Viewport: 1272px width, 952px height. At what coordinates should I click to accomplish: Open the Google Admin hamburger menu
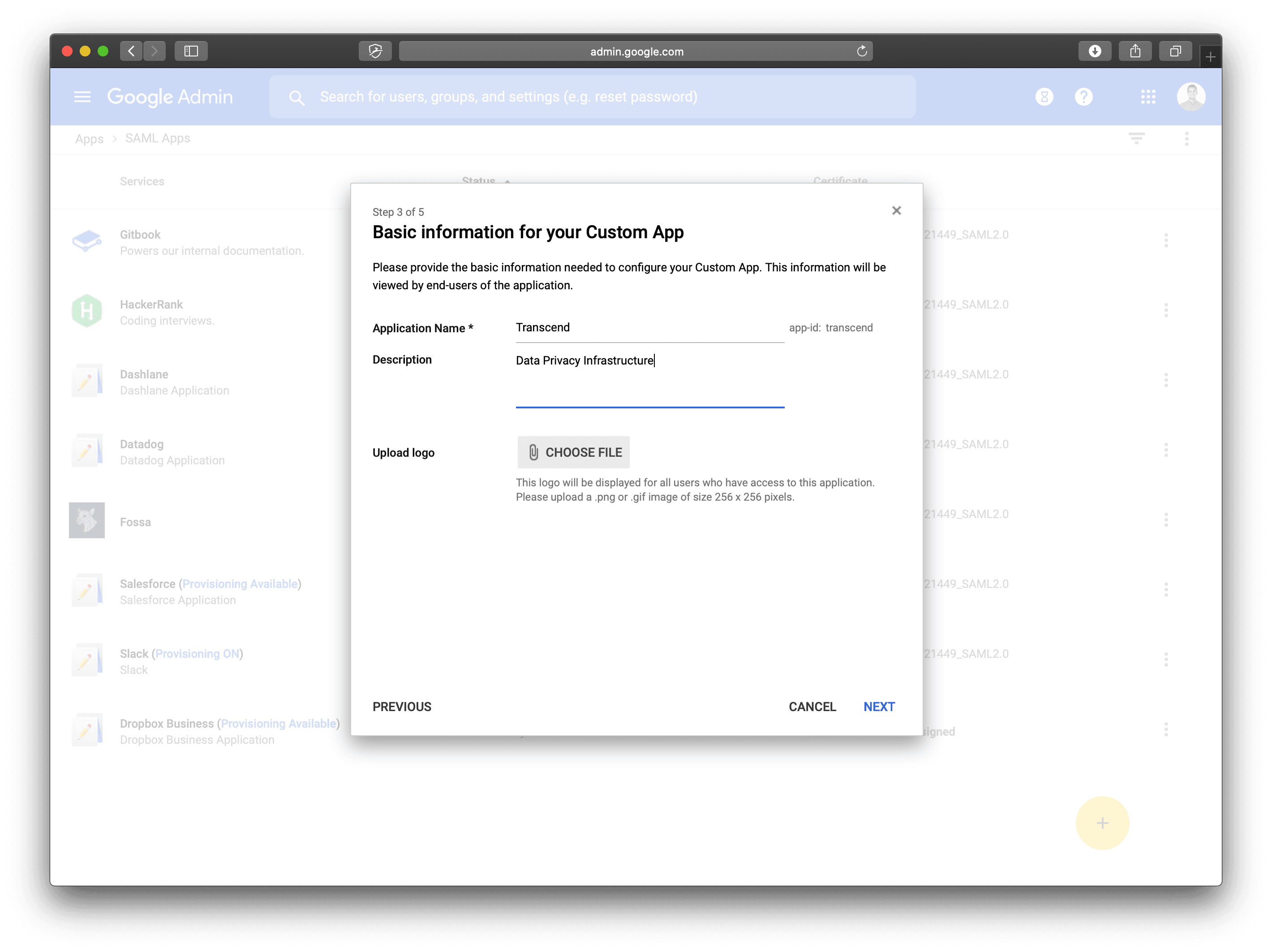[82, 97]
